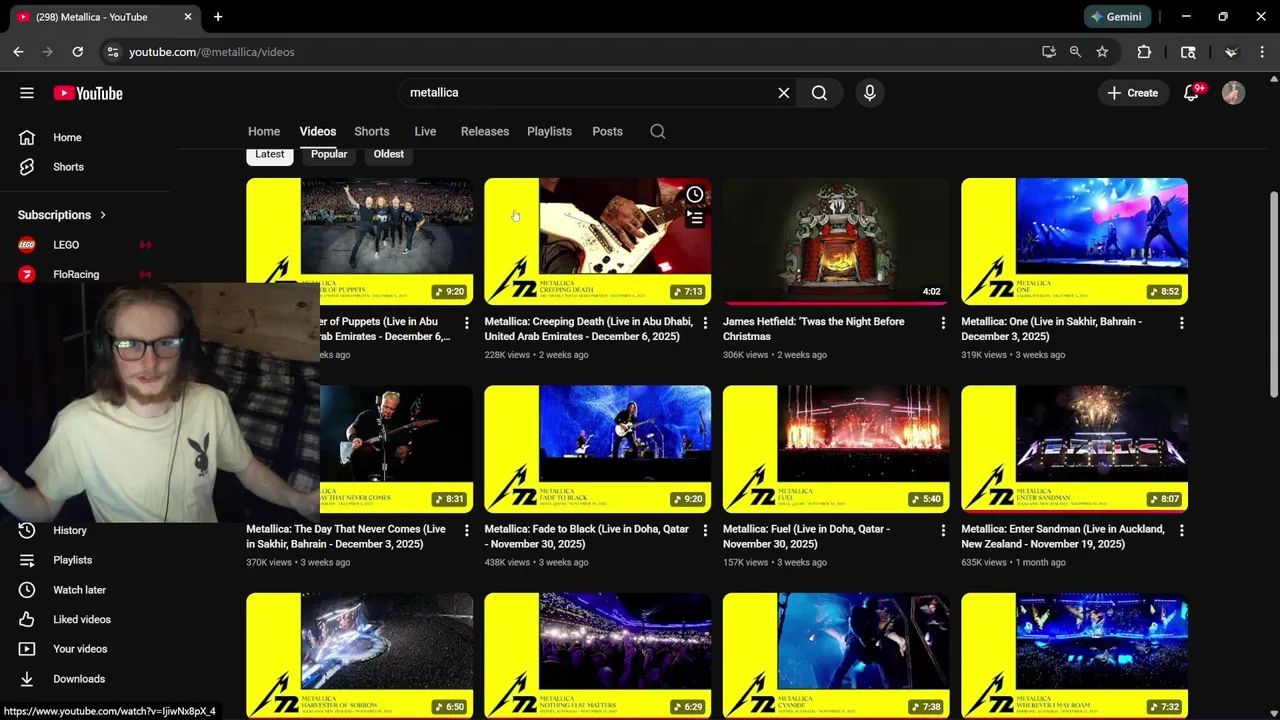Open options menu for Fuel Live in Doha
1280x720 pixels.
pyautogui.click(x=943, y=530)
